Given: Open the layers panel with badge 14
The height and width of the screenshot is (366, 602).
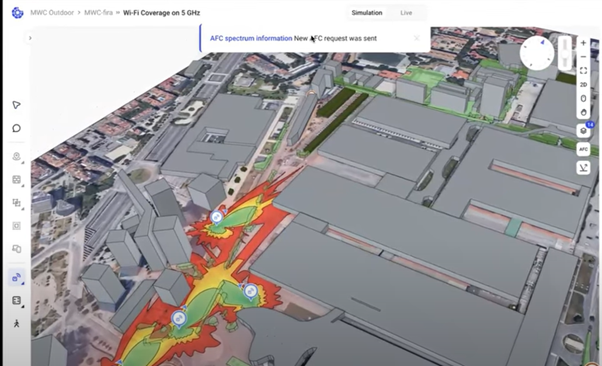Looking at the screenshot, I should (x=583, y=131).
